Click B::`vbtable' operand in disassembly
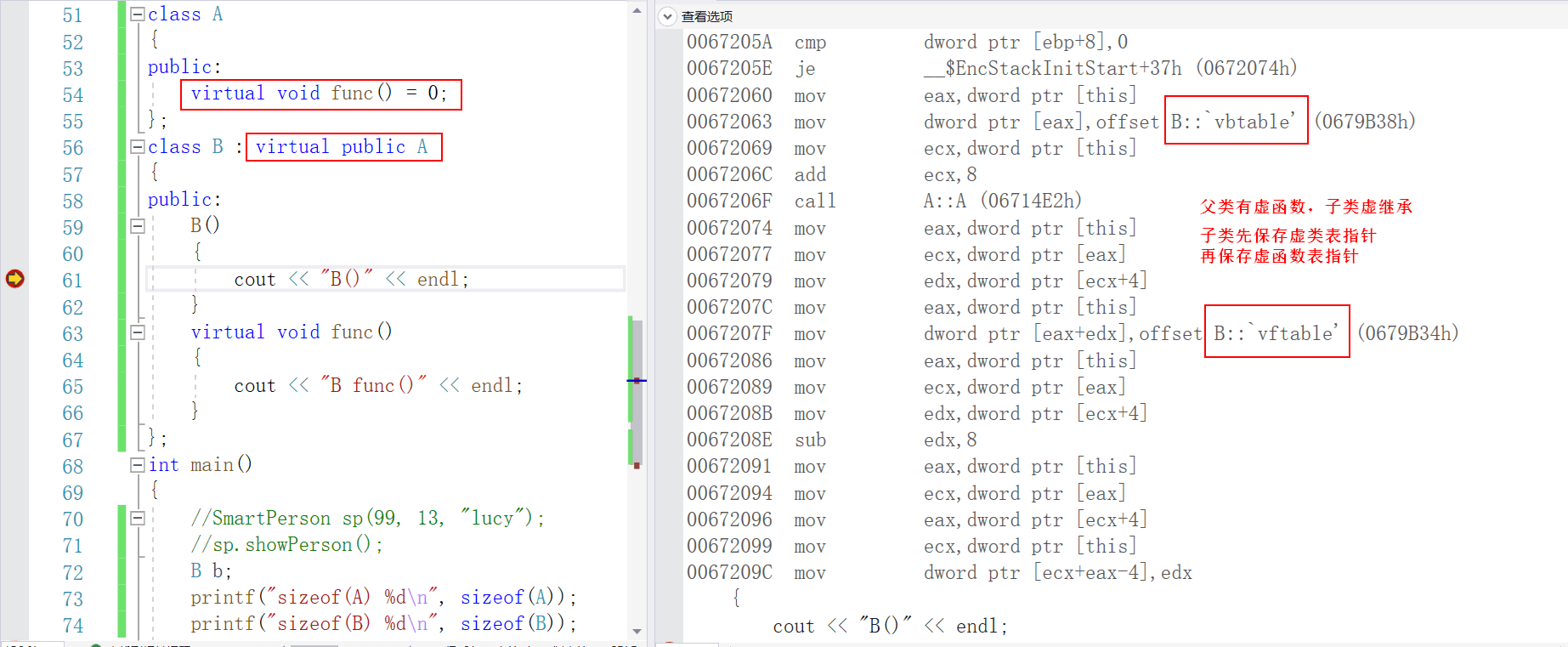The image size is (1568, 647). [1234, 122]
